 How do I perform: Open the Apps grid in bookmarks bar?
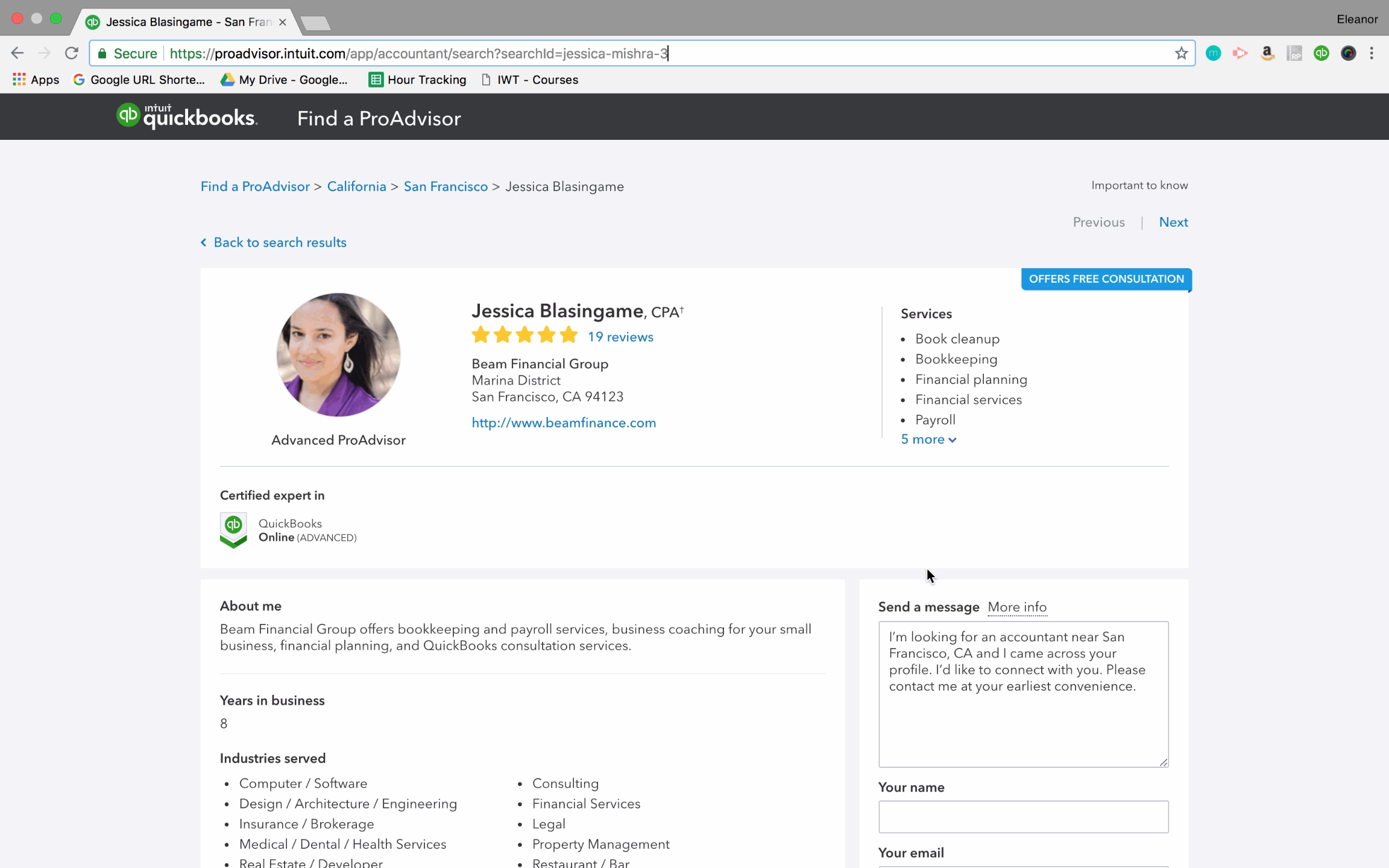point(36,80)
